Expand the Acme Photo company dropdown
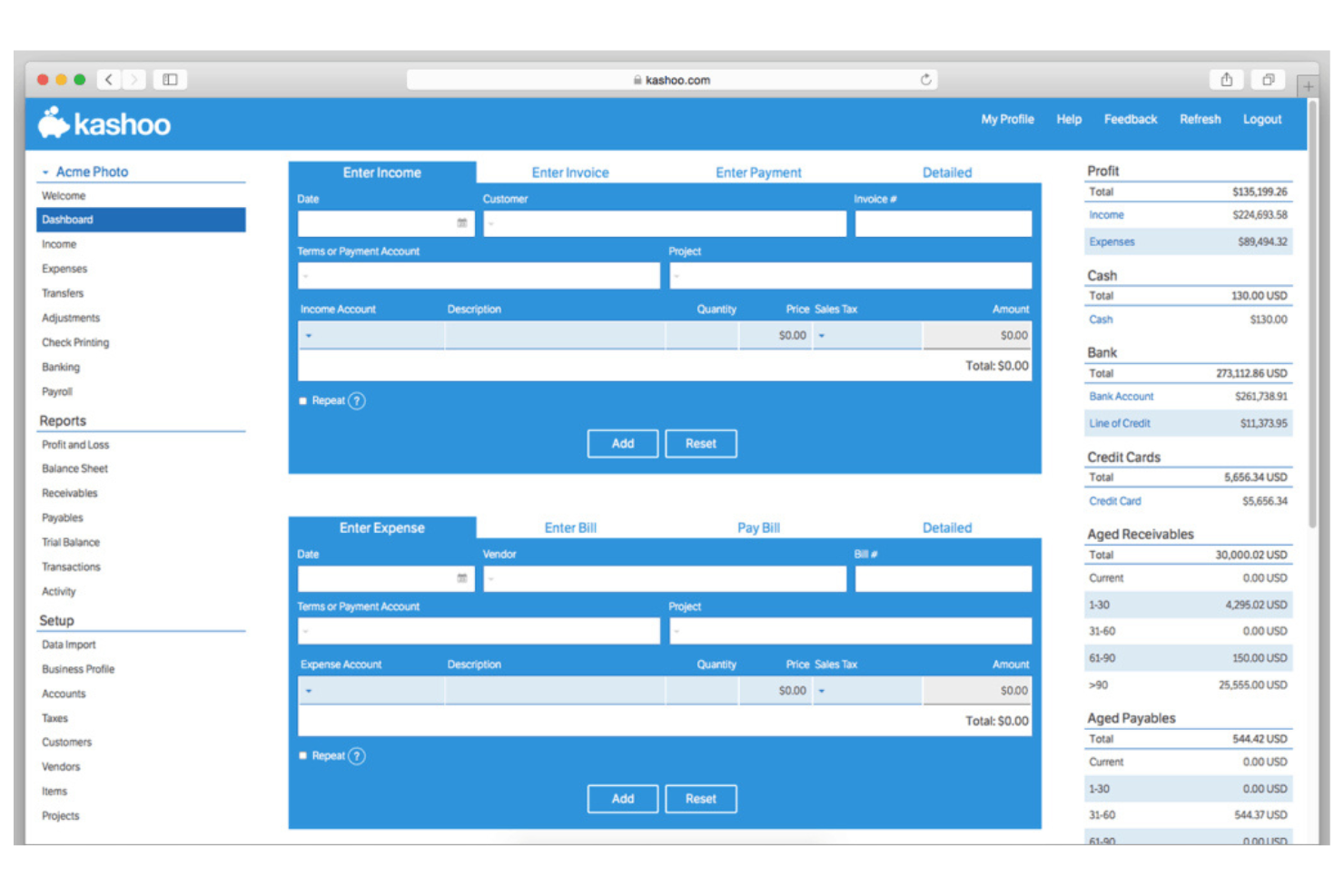Image resolution: width=1344 pixels, height=896 pixels. [x=45, y=171]
